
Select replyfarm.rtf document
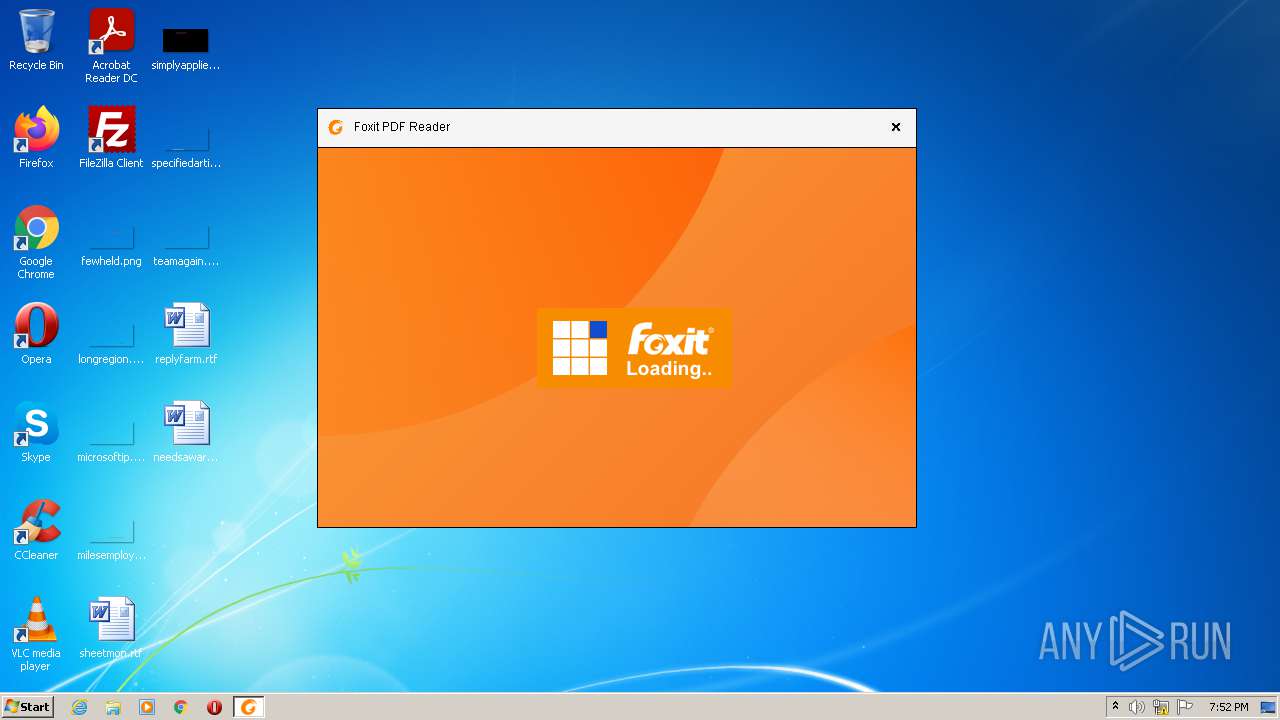click(186, 334)
